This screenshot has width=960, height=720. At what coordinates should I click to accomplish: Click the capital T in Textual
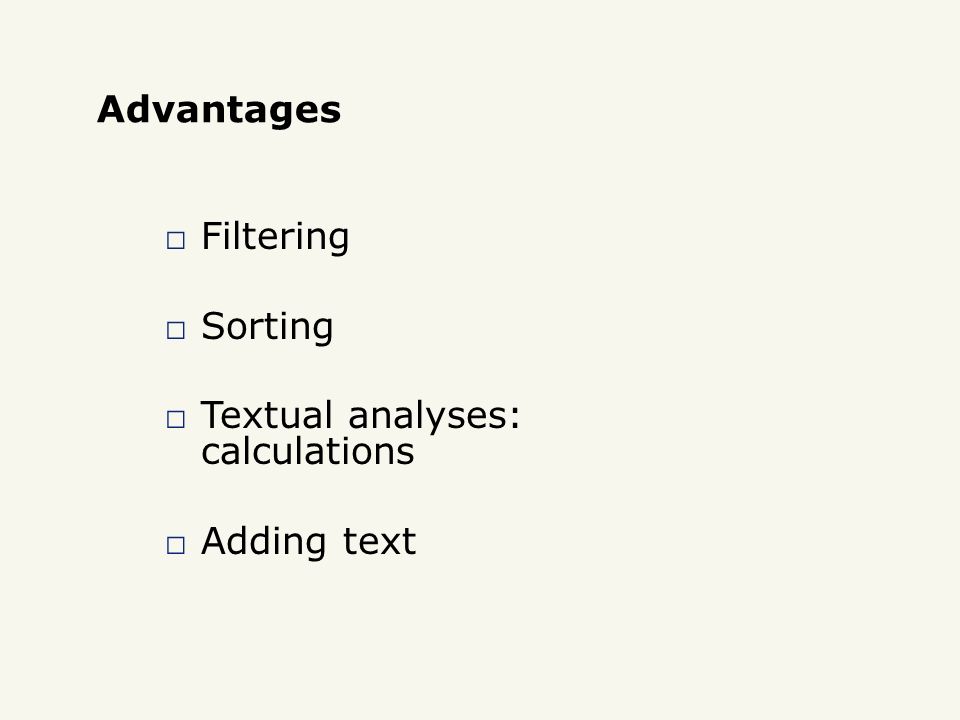click(x=214, y=415)
